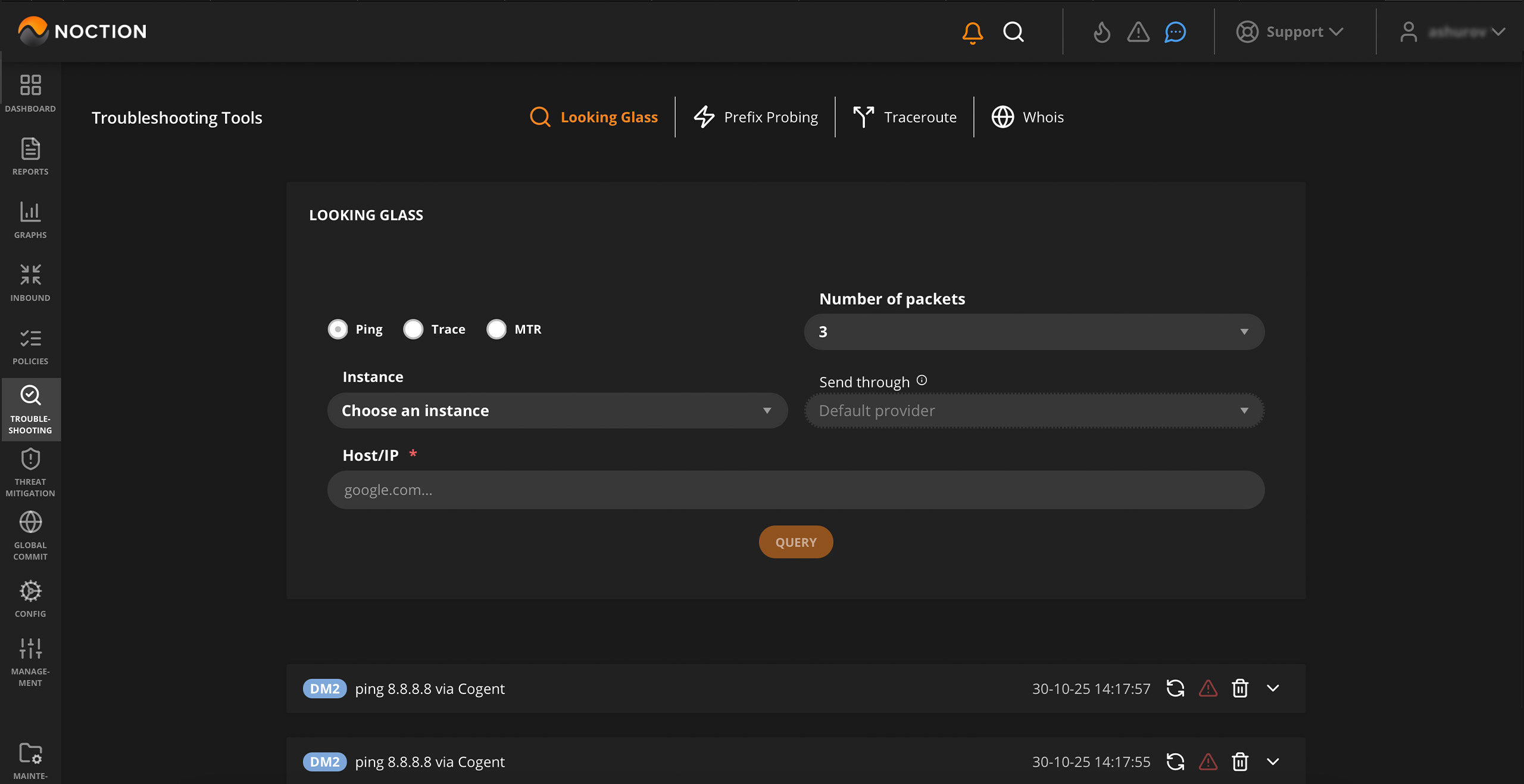Screen dimensions: 1524x784
Task: Open the Number of packets dropdown
Action: (x=1034, y=332)
